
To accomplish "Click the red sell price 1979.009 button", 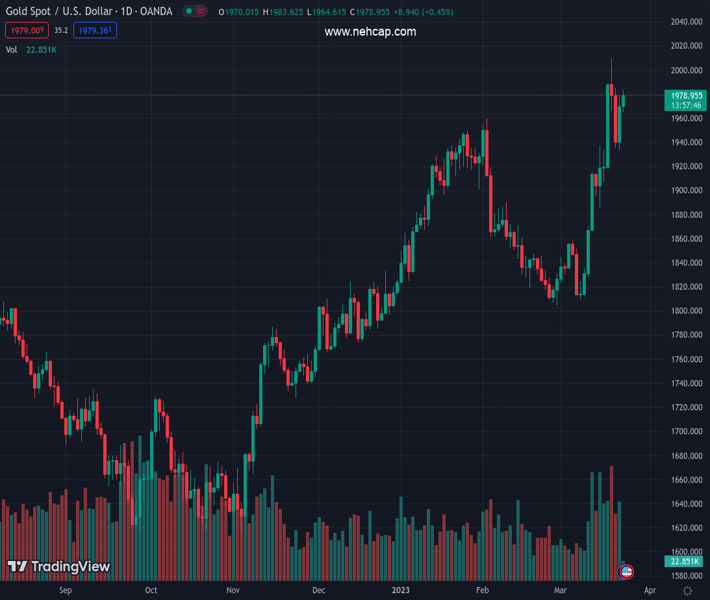I will 26,31.
